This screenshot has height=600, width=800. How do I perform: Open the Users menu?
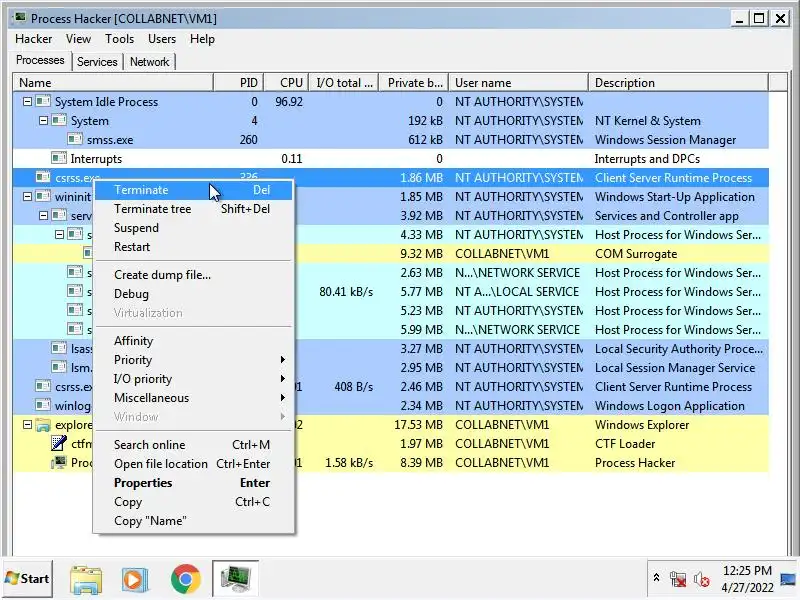point(162,39)
